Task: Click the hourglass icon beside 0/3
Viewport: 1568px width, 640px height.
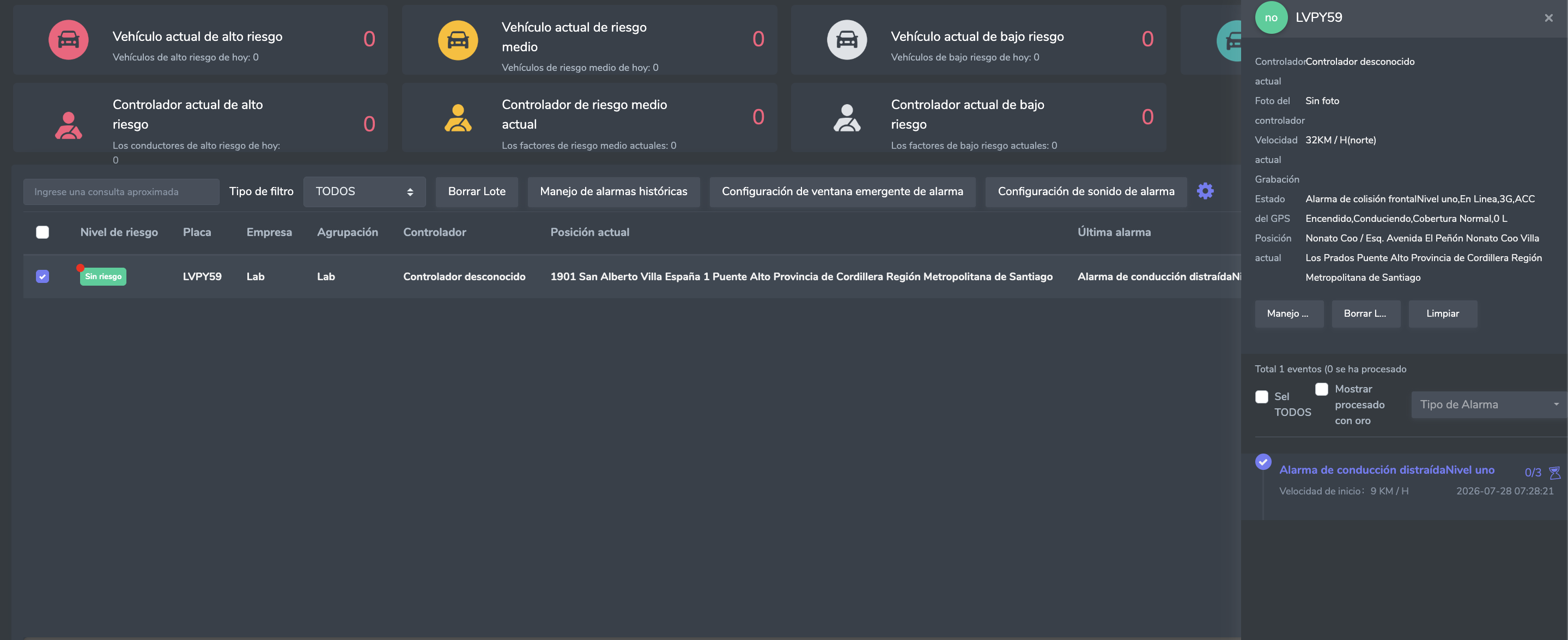Action: click(x=1554, y=473)
